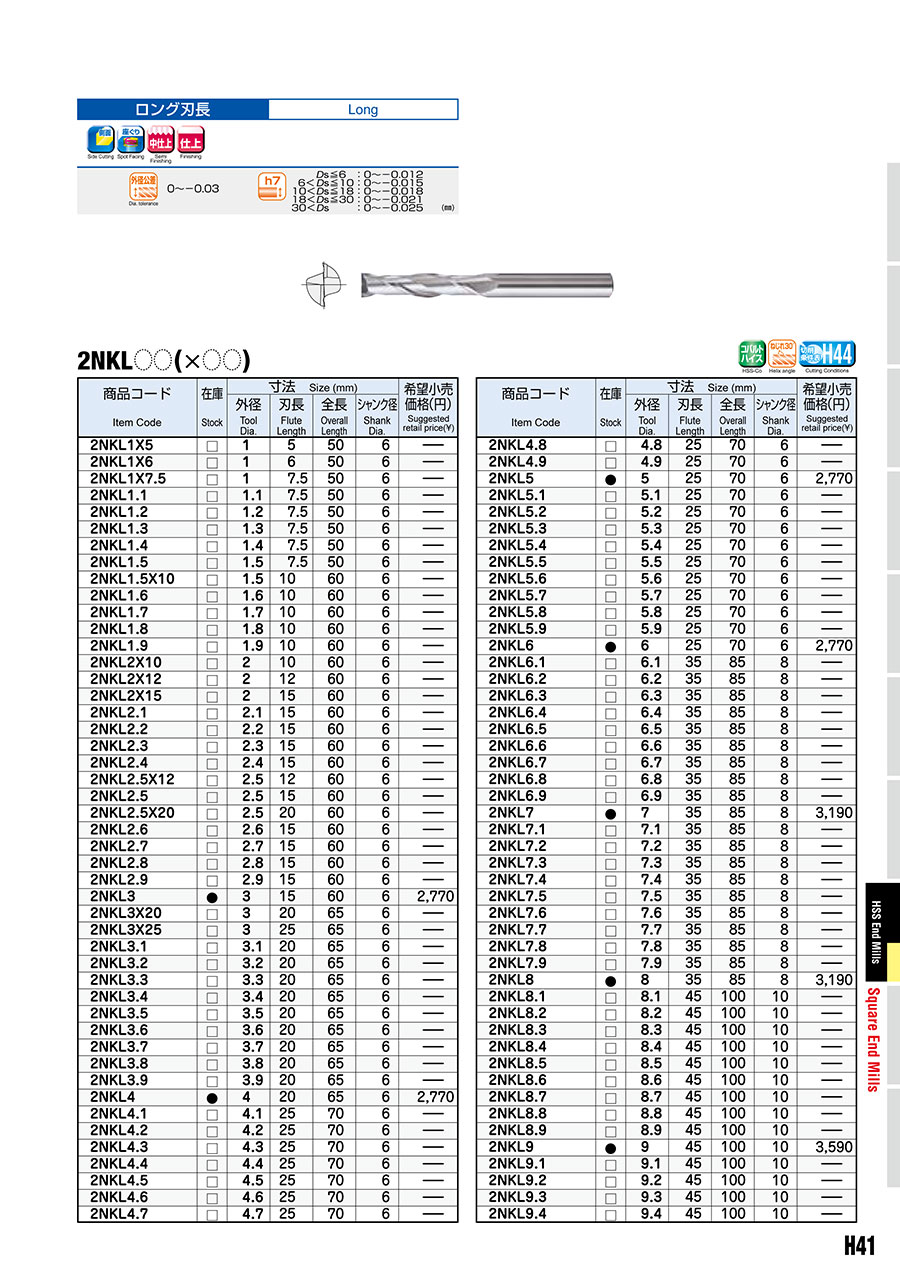The height and width of the screenshot is (1273, 900).
Task: Toggle the stock checkbox for 2NKL2.5X20
Action: pos(212,814)
